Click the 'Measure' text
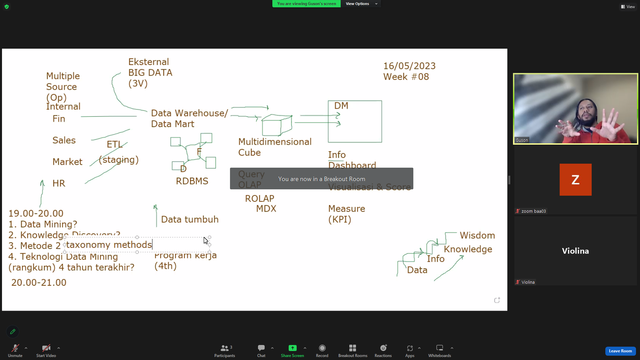This screenshot has height=360, width=640. click(347, 209)
